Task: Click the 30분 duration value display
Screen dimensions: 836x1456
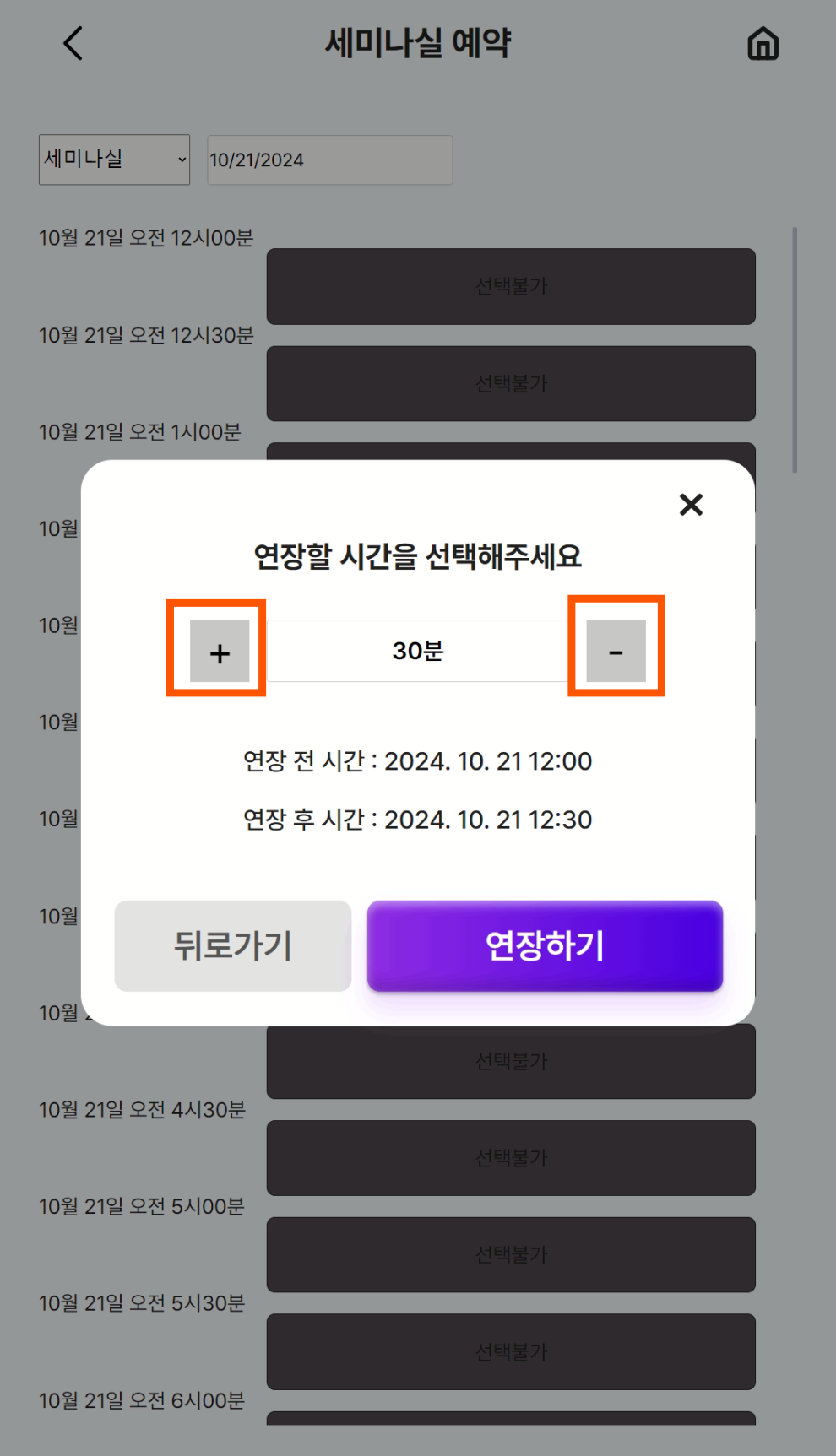Action: coord(418,651)
